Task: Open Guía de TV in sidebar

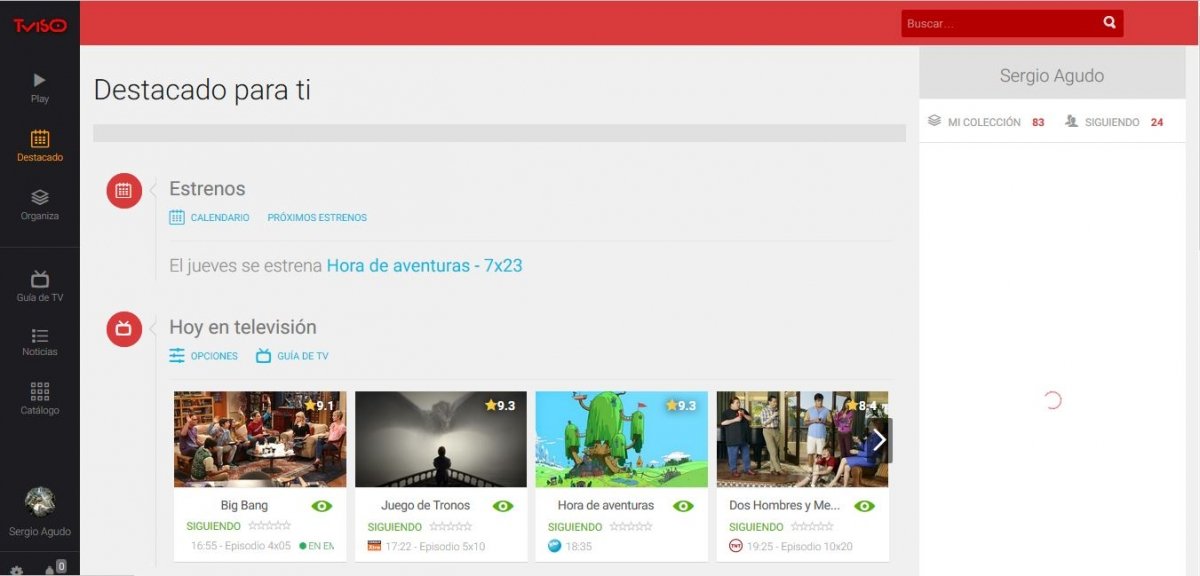Action: [x=40, y=286]
